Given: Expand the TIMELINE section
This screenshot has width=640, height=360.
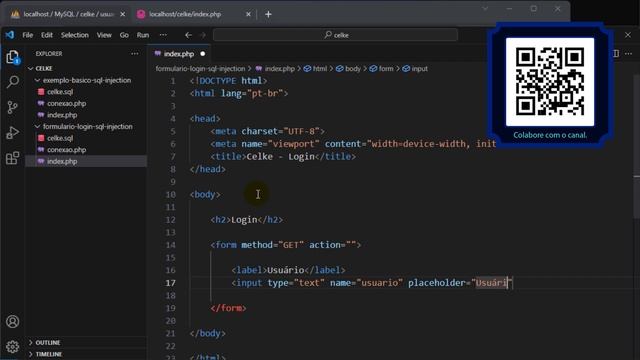Looking at the screenshot, I should [48, 354].
